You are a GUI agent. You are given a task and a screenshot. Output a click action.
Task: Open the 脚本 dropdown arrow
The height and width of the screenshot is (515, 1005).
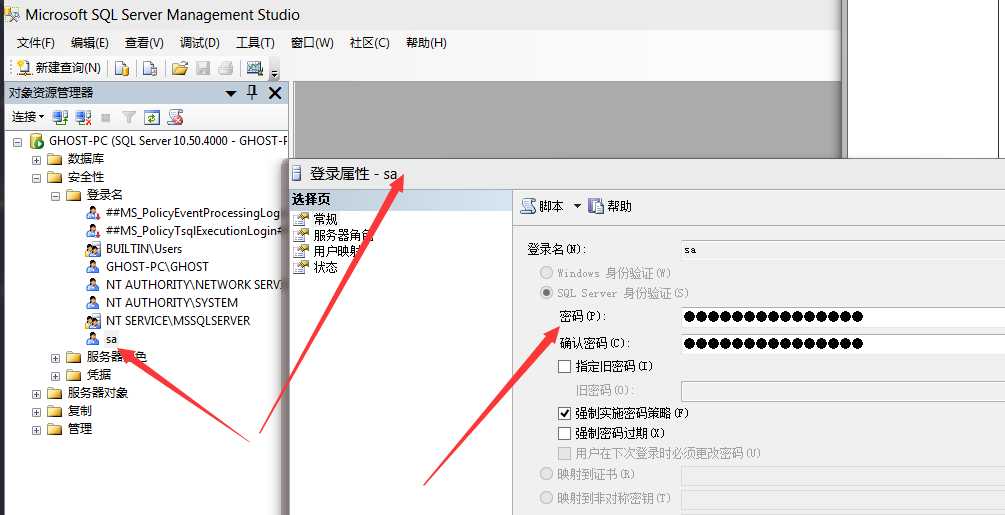pos(577,206)
